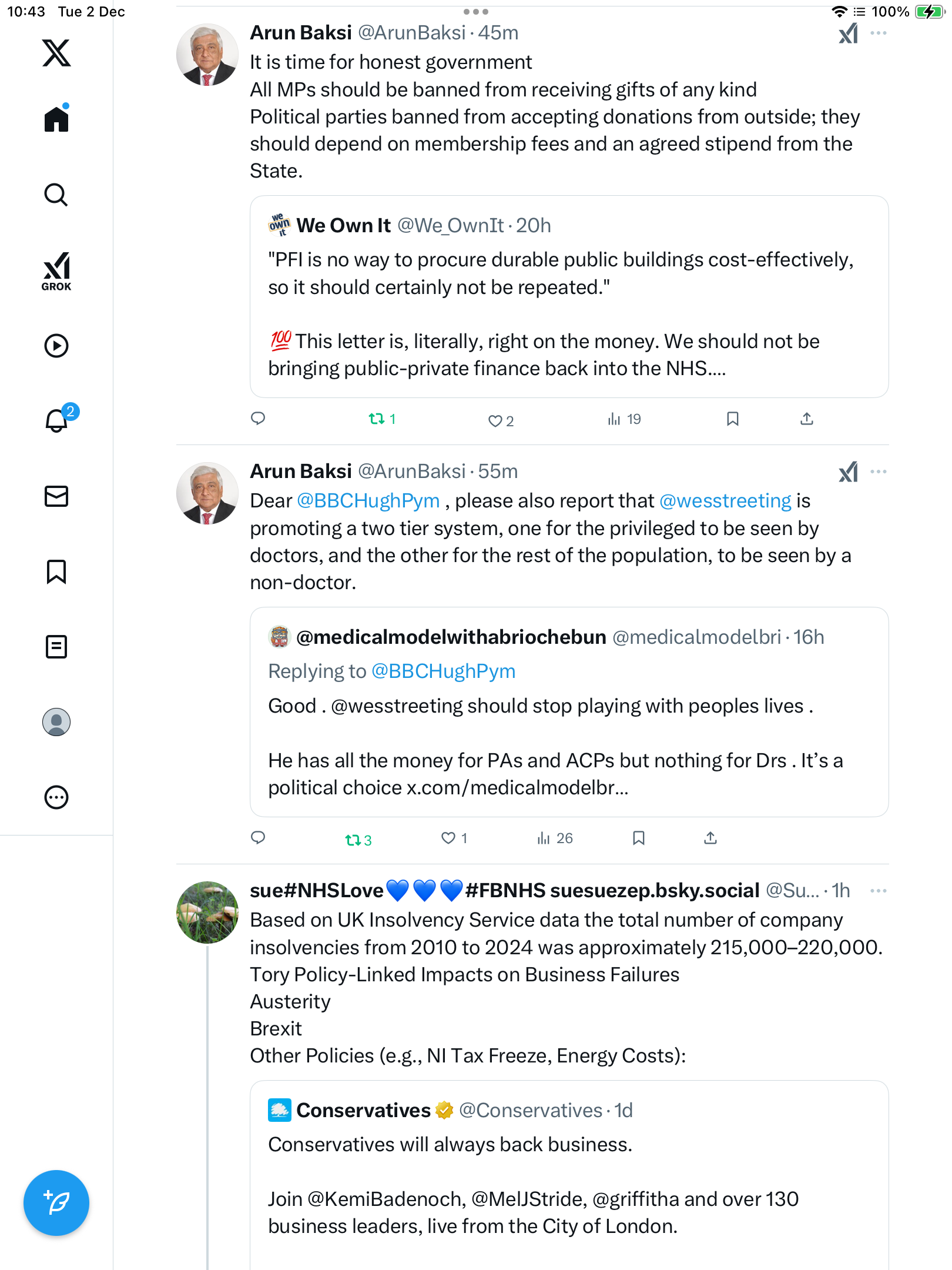Ask Grok about the PFI quote post
The width and height of the screenshot is (952, 1270).
(x=848, y=34)
